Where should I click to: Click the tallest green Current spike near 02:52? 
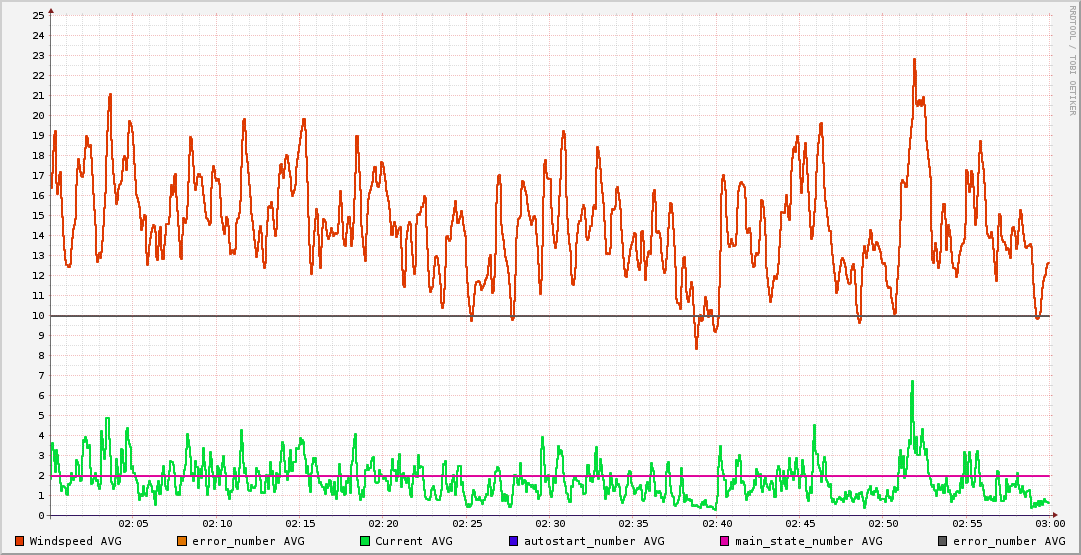click(912, 381)
